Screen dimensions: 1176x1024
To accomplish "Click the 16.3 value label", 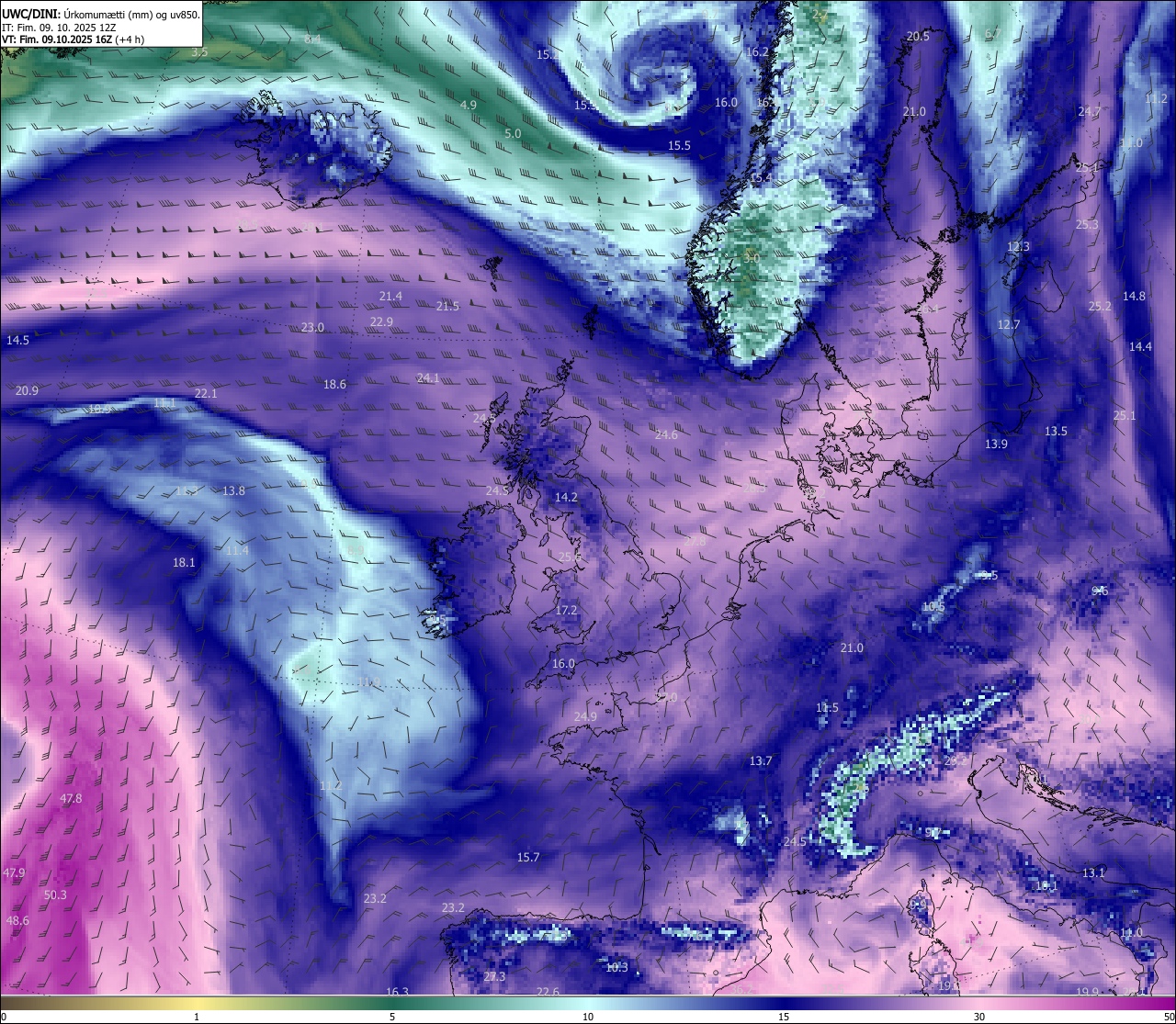I will [x=397, y=992].
